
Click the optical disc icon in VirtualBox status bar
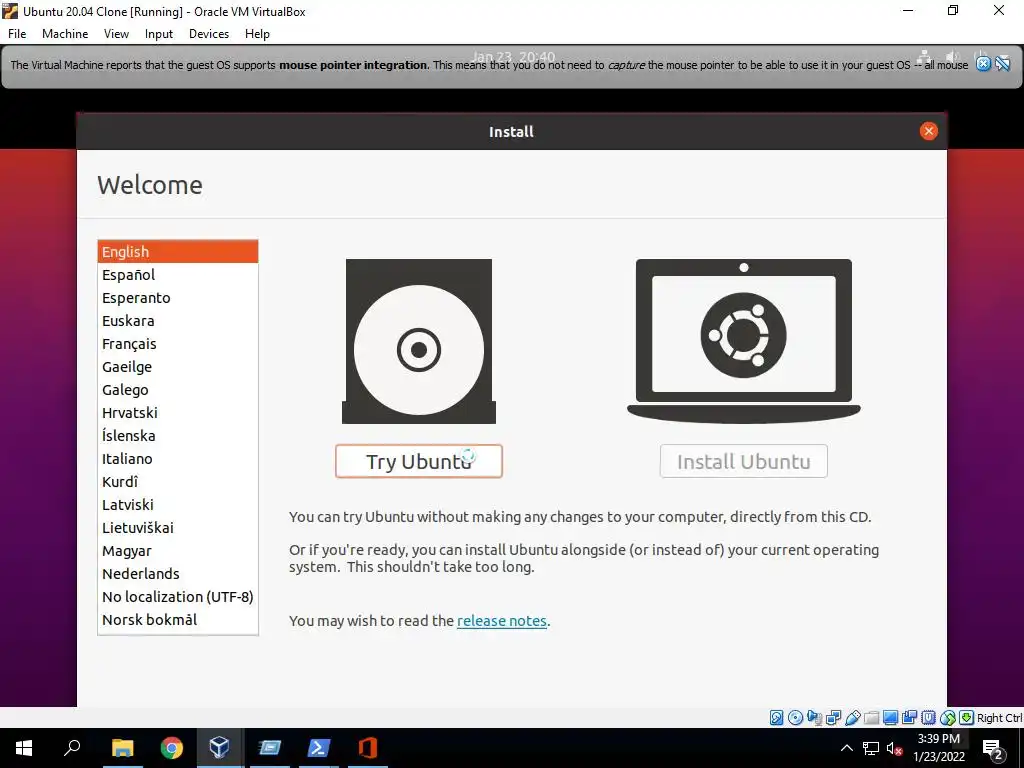click(795, 718)
